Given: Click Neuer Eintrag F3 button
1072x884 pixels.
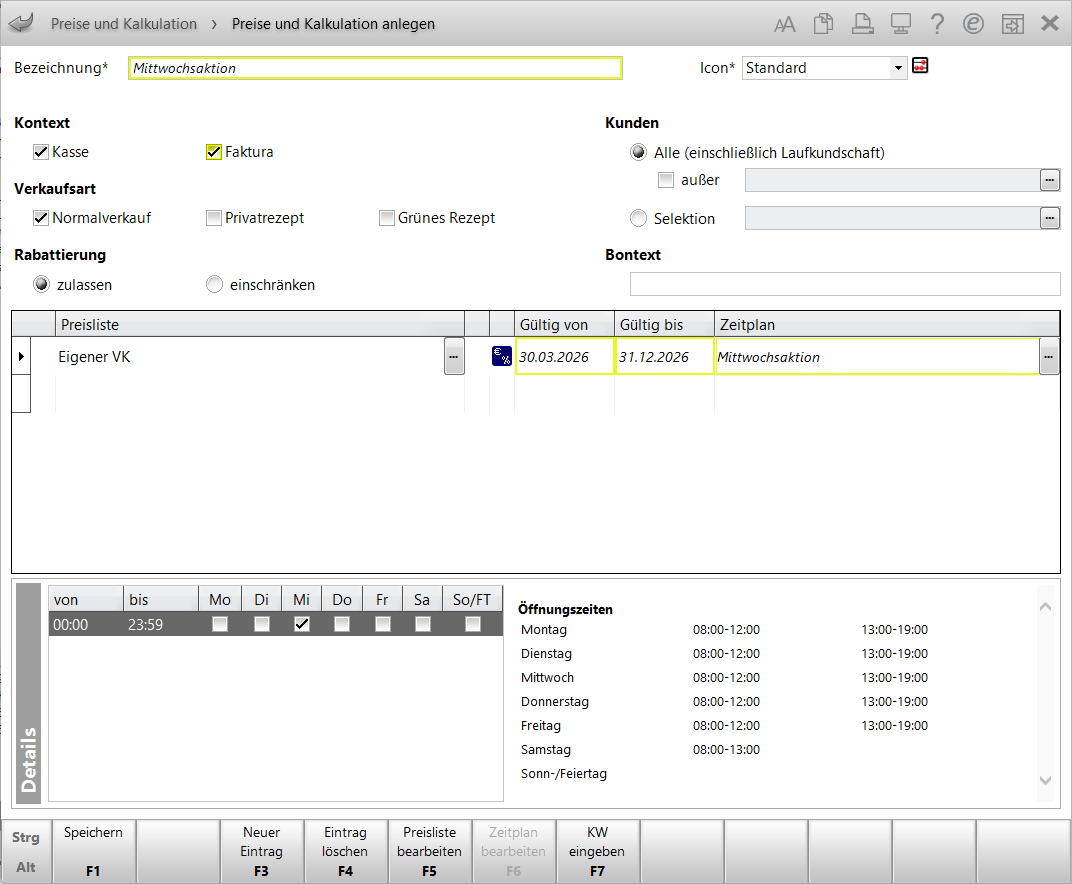Looking at the screenshot, I should coord(262,850).
